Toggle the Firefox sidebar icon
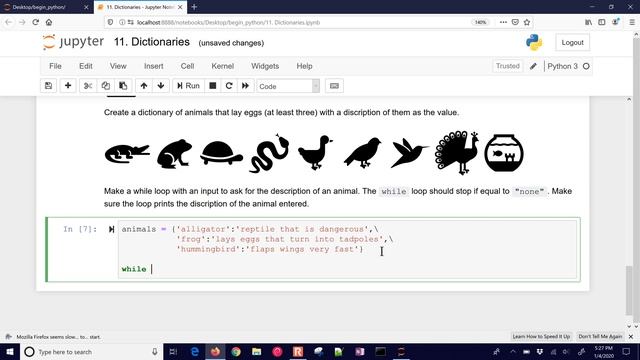This screenshot has width=640, height=360. (x=602, y=22)
